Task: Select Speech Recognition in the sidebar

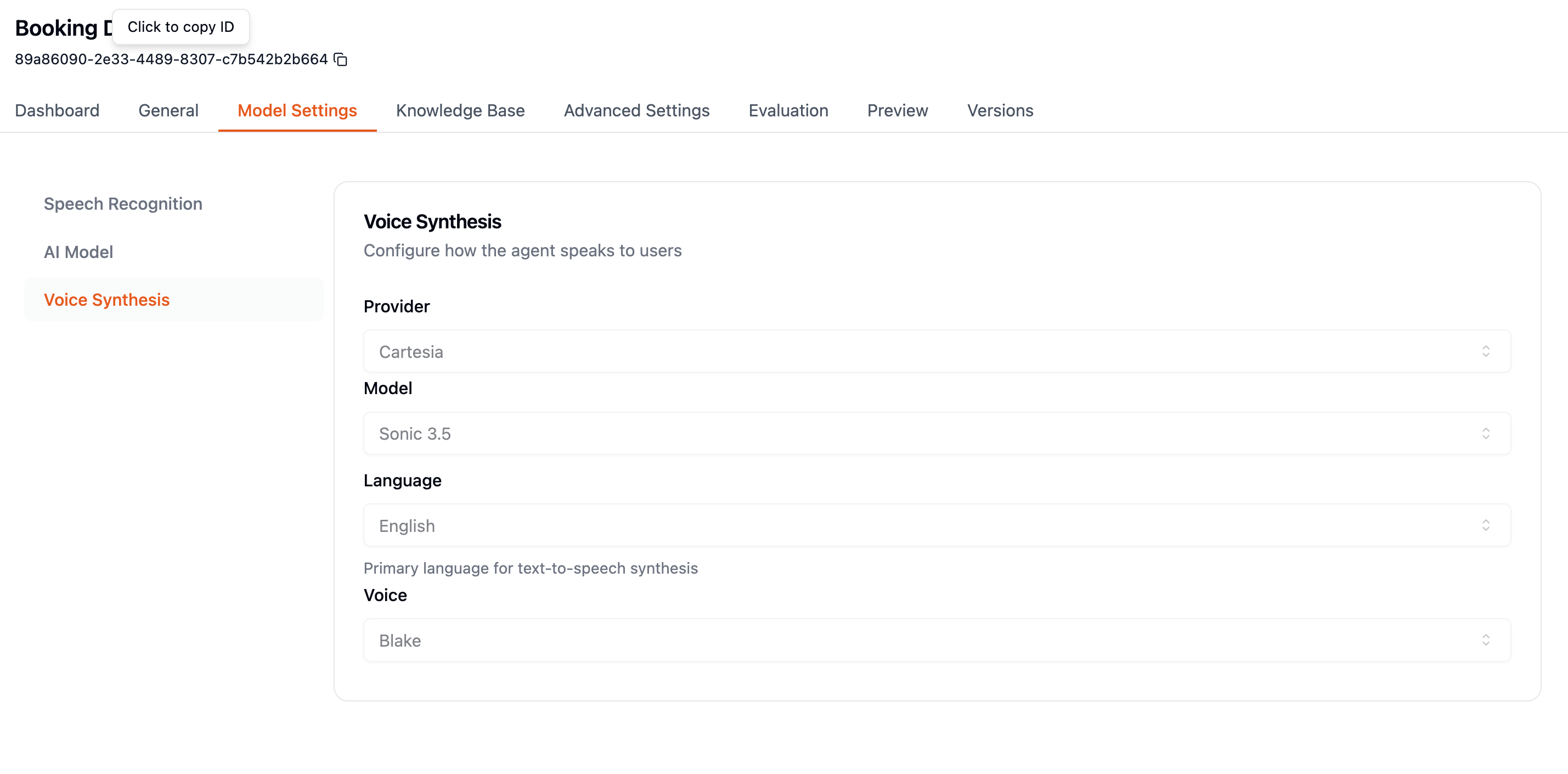Action: coord(174,204)
